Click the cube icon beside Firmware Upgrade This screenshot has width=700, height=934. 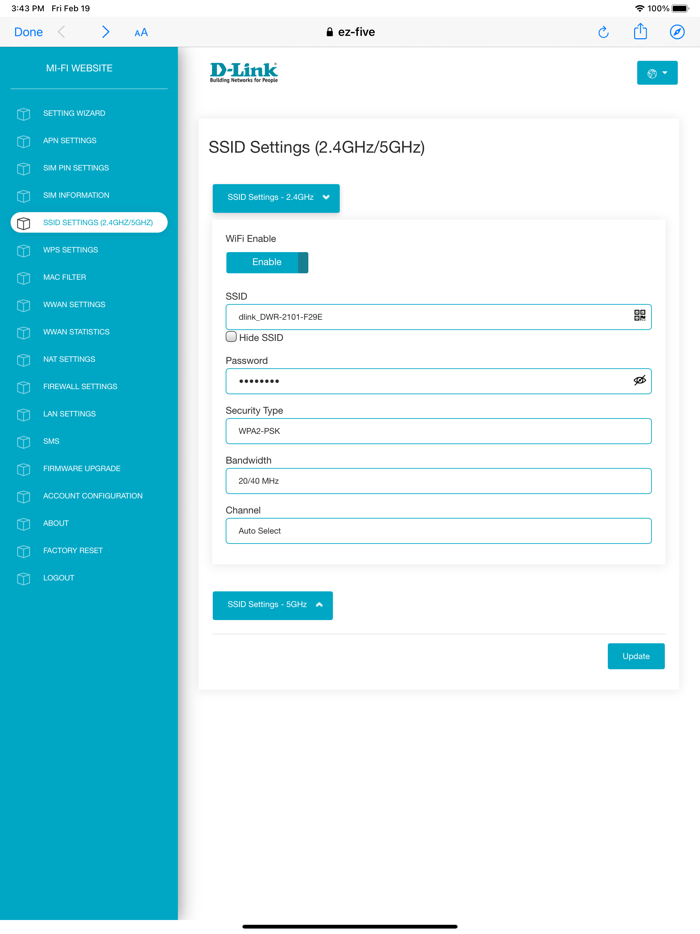pos(23,469)
